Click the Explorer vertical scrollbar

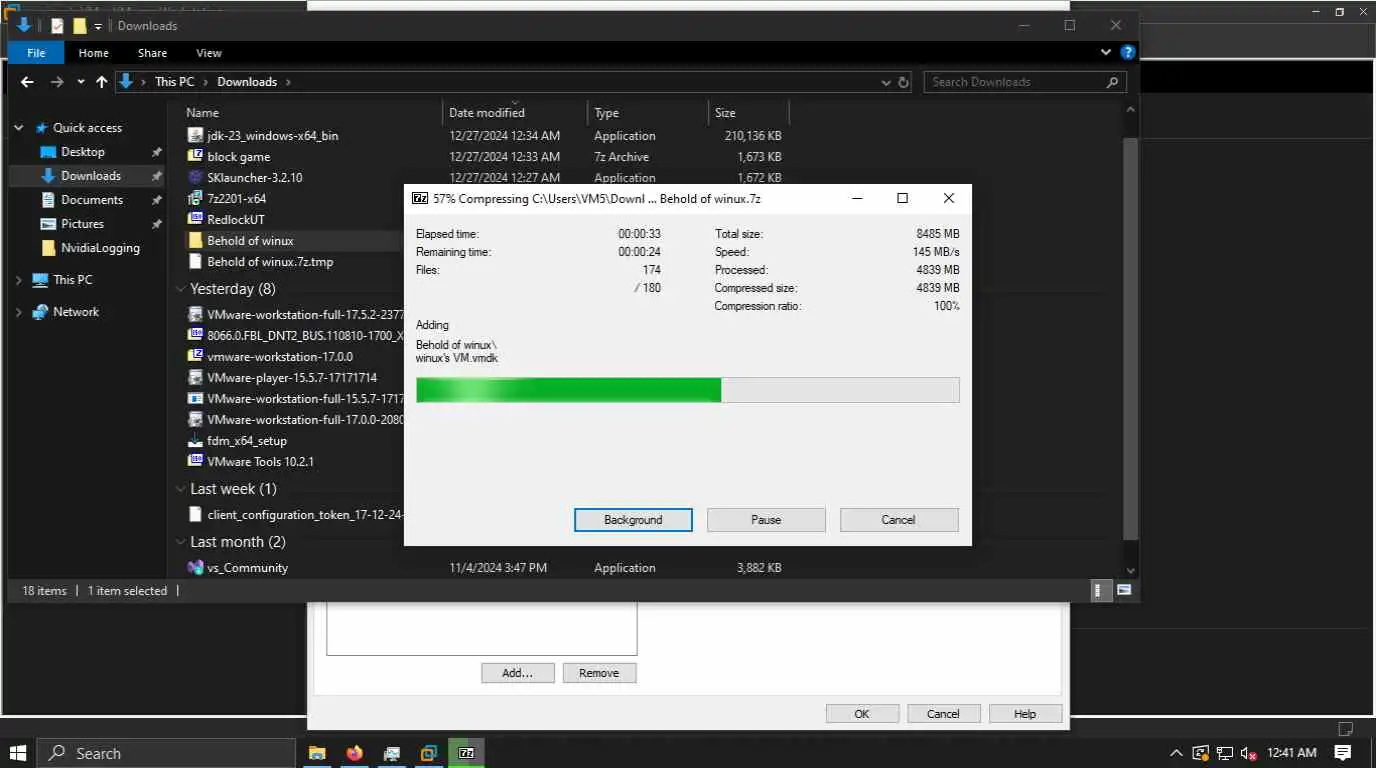pos(1131,338)
